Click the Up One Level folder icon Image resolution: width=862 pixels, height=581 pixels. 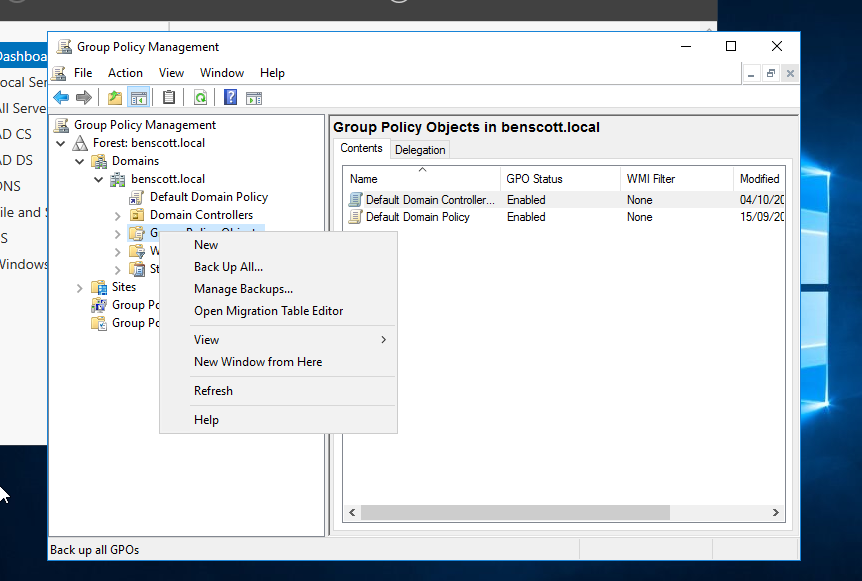(114, 98)
